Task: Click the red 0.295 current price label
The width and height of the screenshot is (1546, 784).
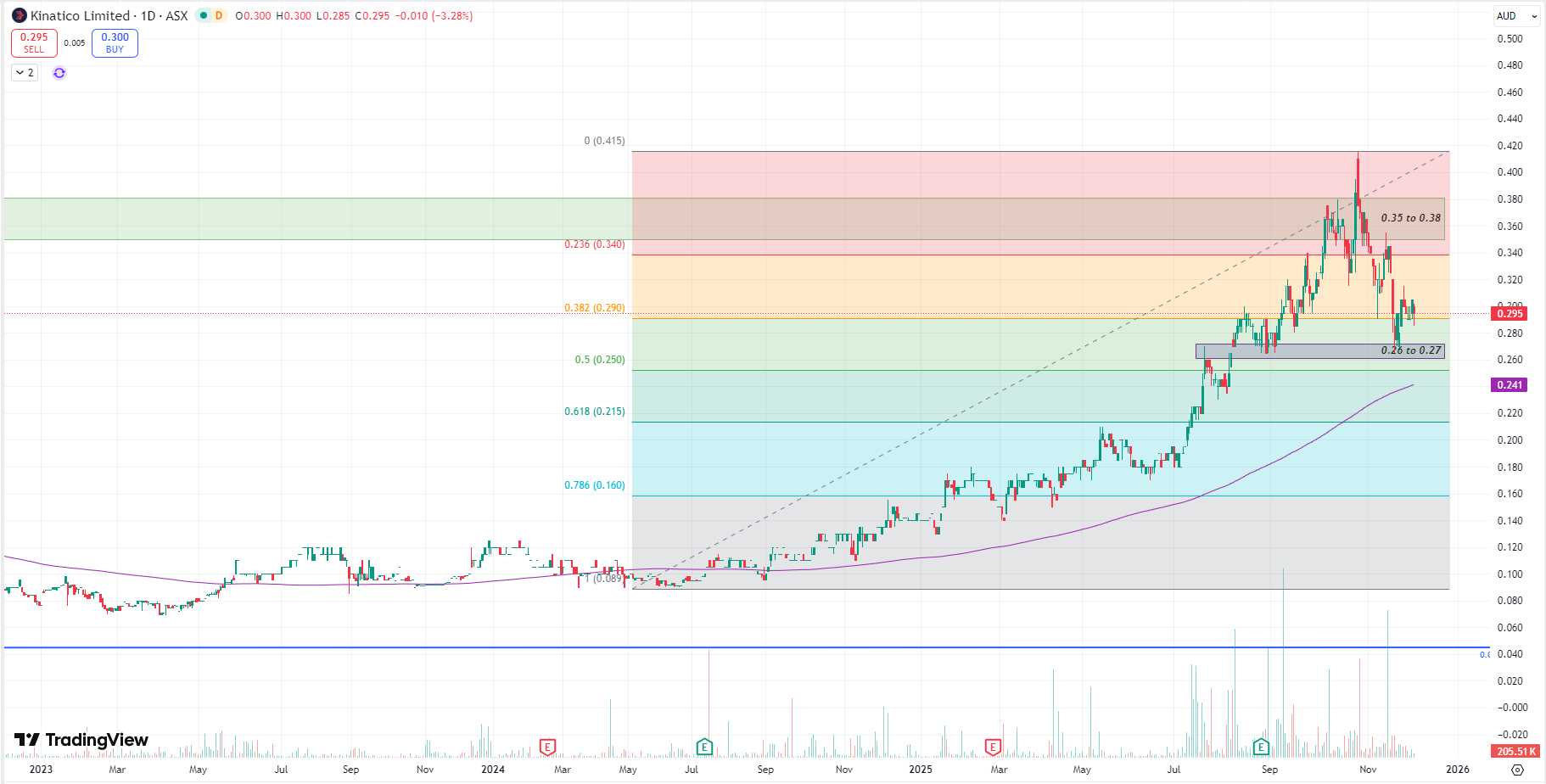Action: click(1509, 314)
